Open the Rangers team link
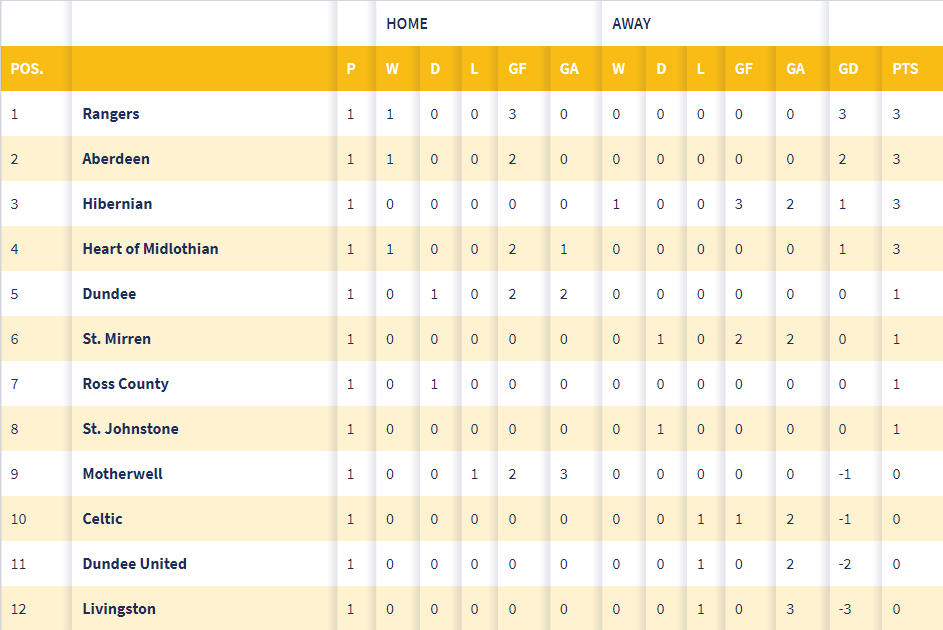Screen dimensions: 943x630 (111, 114)
